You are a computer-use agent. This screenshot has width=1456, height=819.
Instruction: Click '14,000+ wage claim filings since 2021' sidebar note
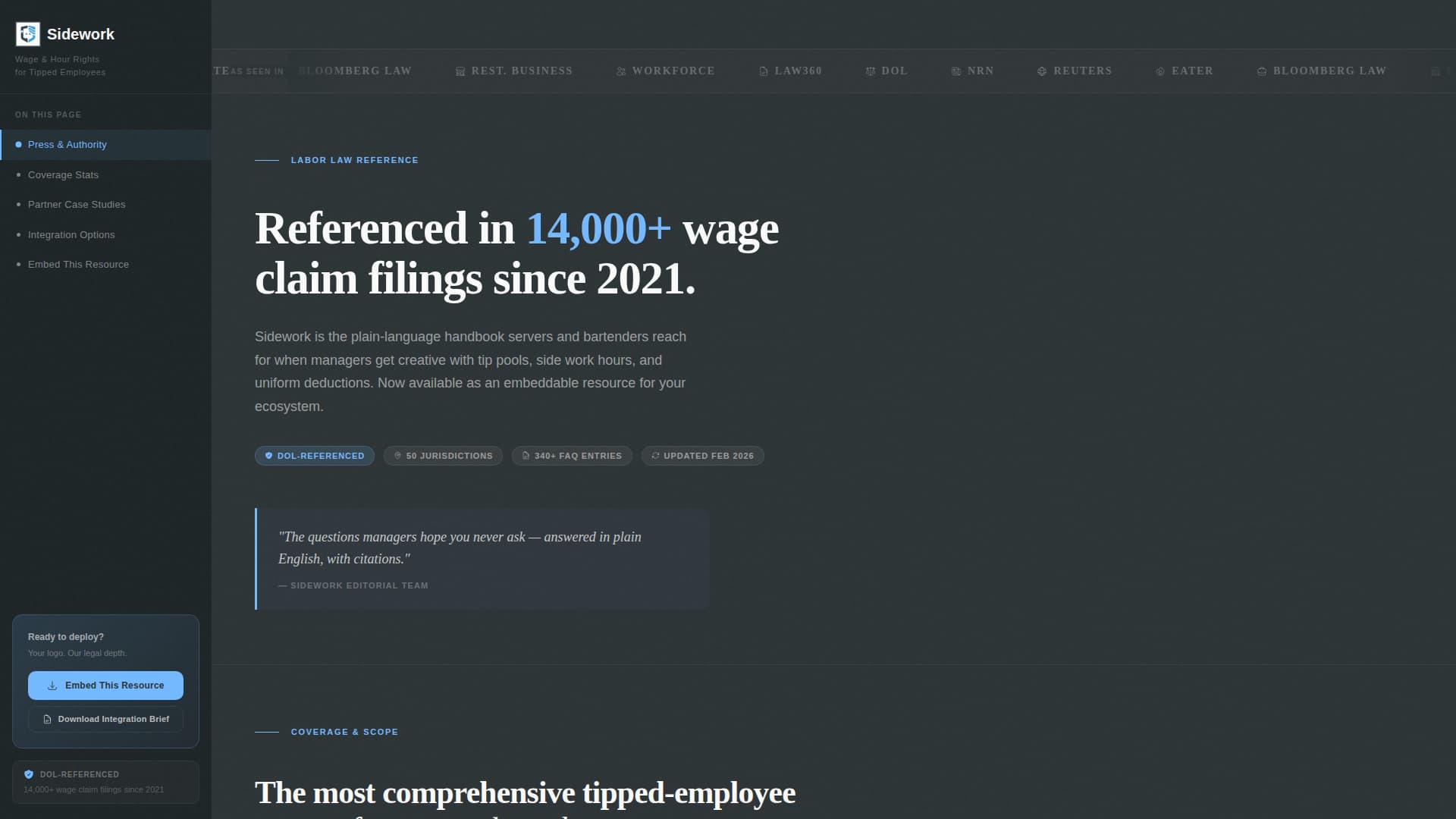click(x=93, y=789)
